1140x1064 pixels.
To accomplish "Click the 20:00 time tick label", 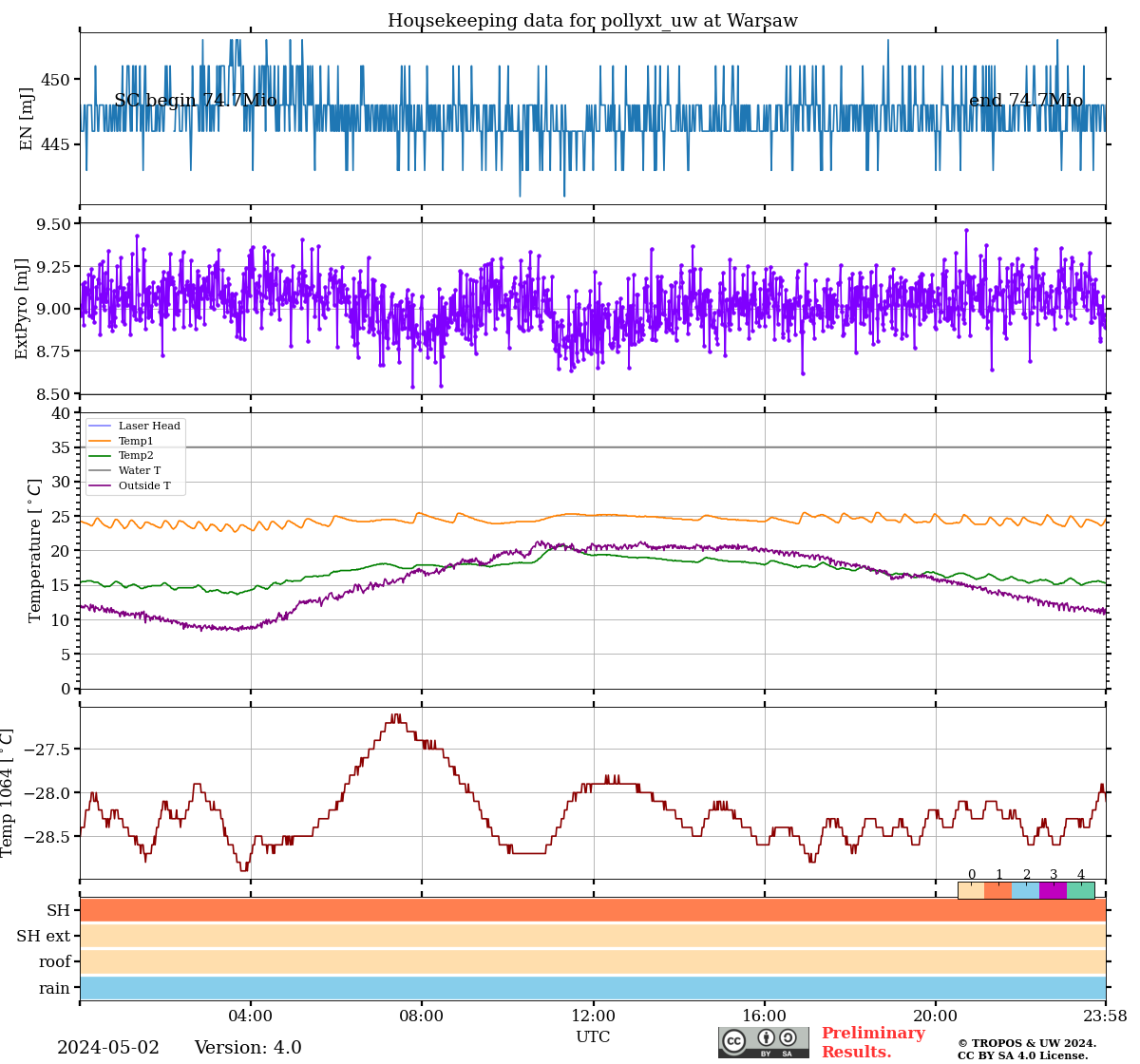I will tap(935, 1016).
